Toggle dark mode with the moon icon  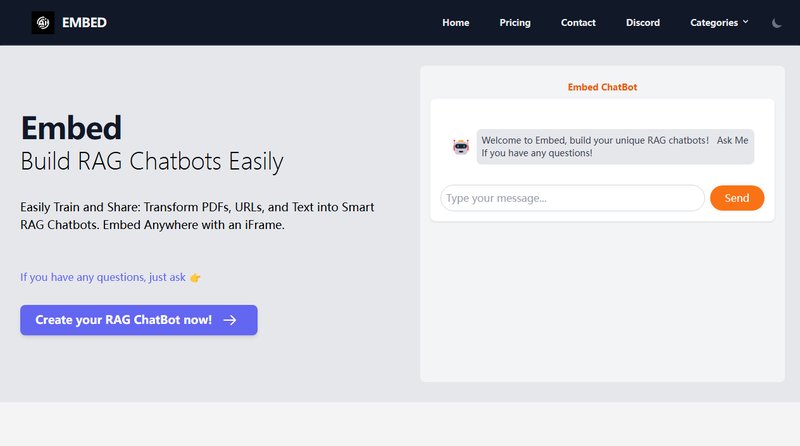click(x=777, y=23)
